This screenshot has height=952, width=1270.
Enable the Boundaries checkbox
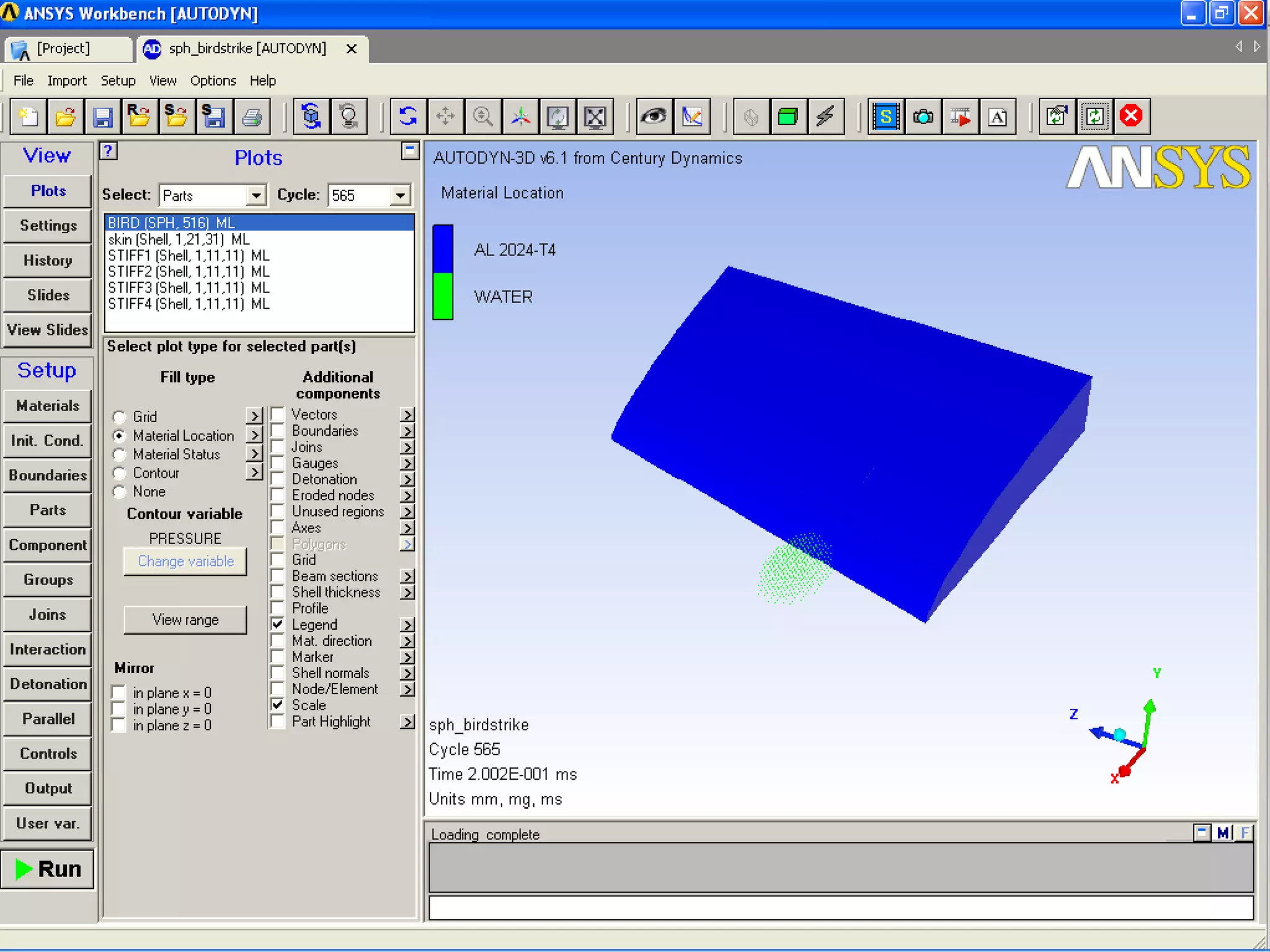[x=278, y=430]
